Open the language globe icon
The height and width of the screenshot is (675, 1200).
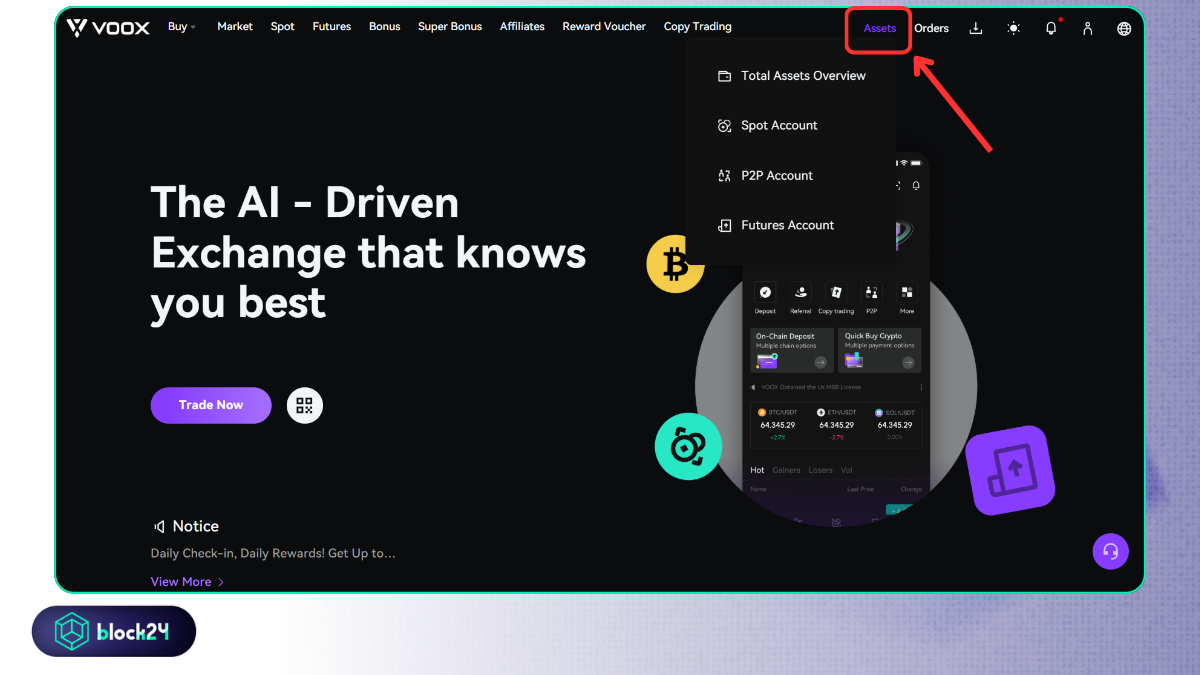[x=1124, y=28]
